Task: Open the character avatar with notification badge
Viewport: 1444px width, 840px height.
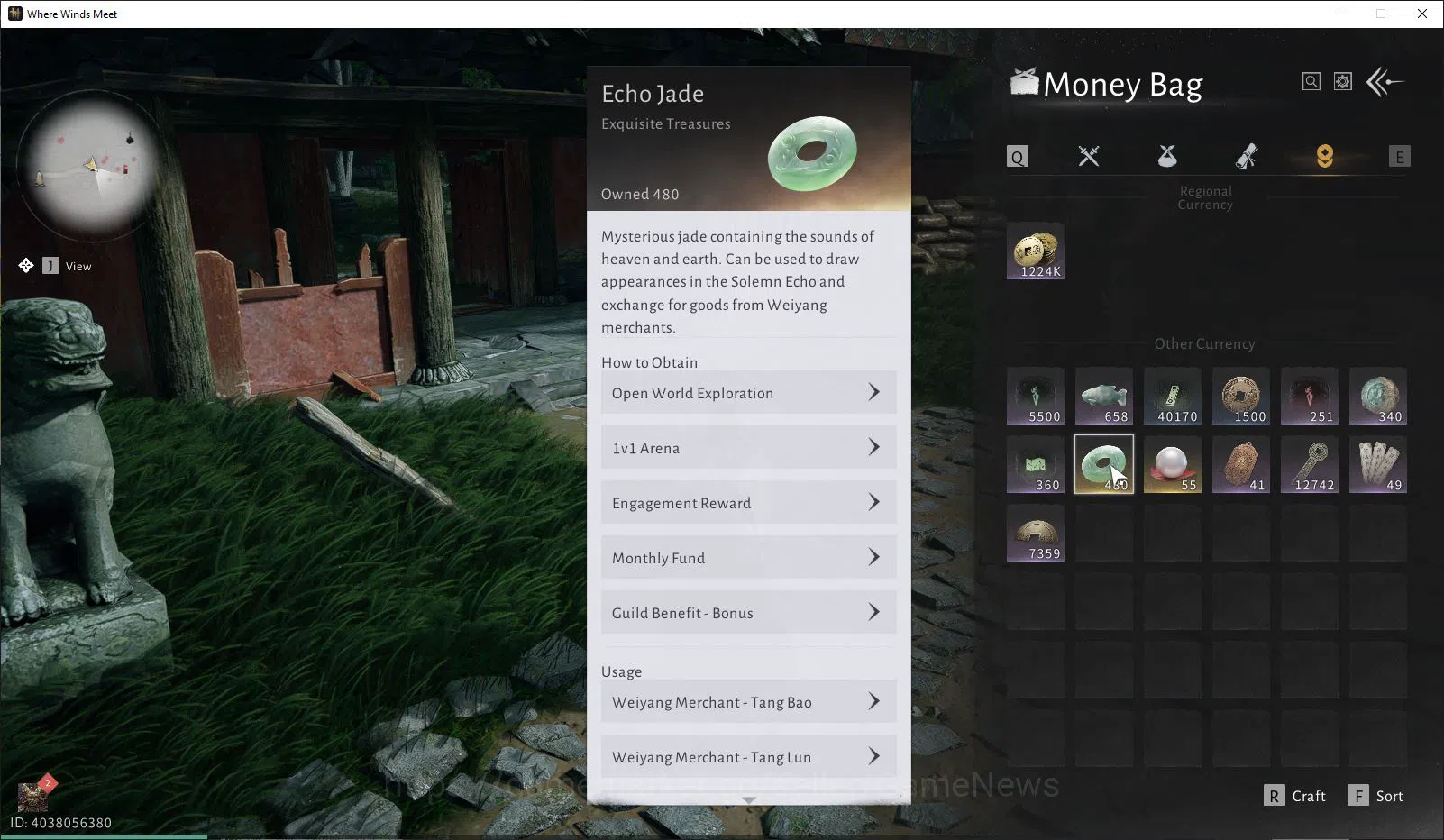Action: [x=32, y=796]
